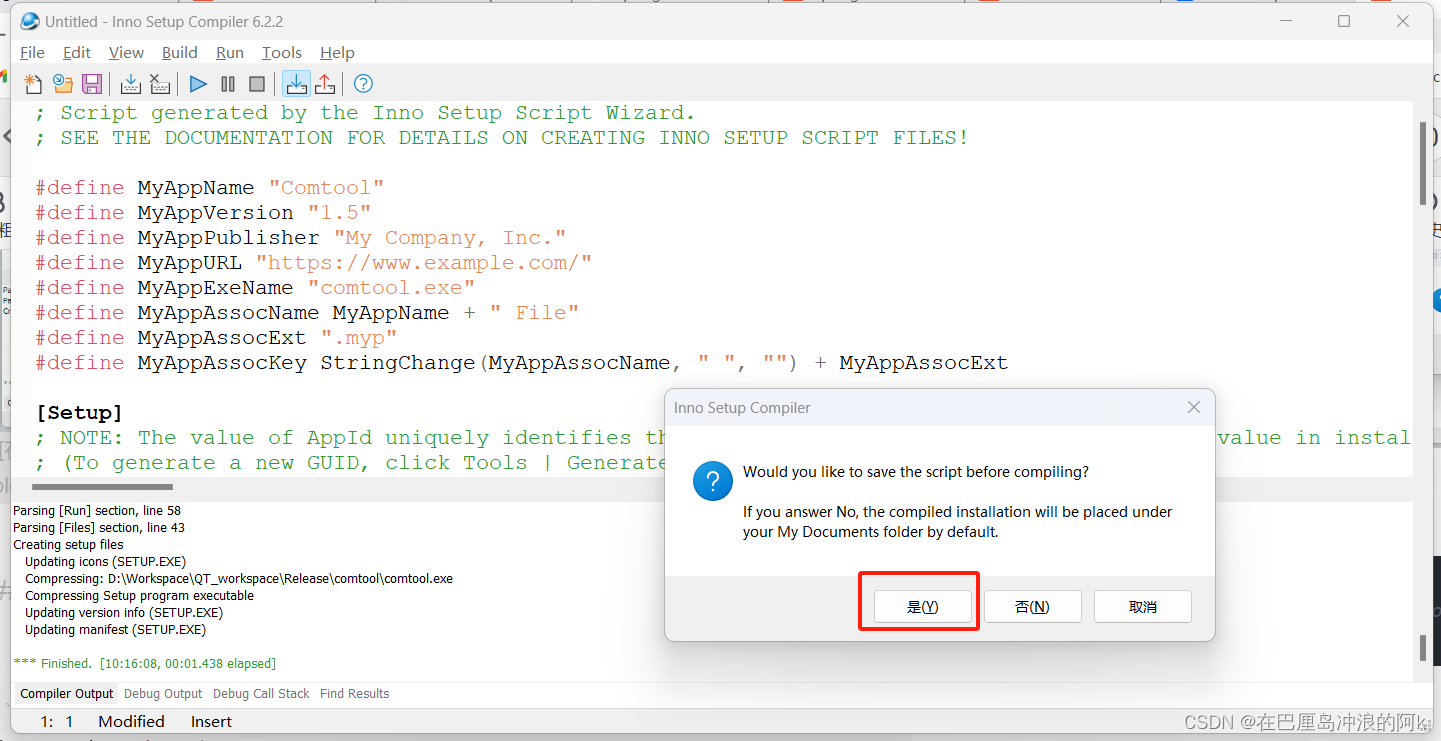Click "Compressing Setup program executable" output line
The image size is (1441, 741).
(140, 595)
